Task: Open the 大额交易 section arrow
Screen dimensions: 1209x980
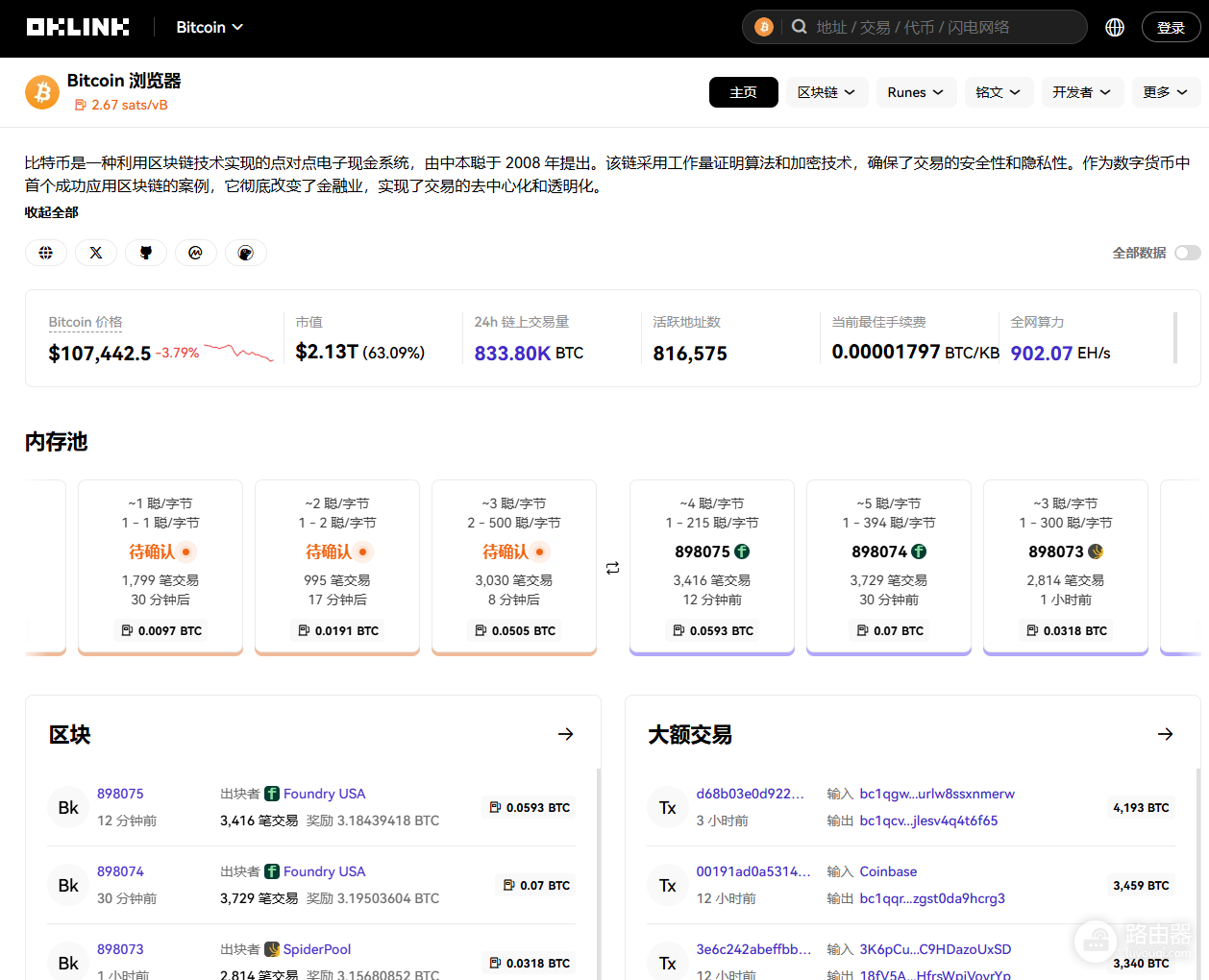Action: pyautogui.click(x=1166, y=734)
